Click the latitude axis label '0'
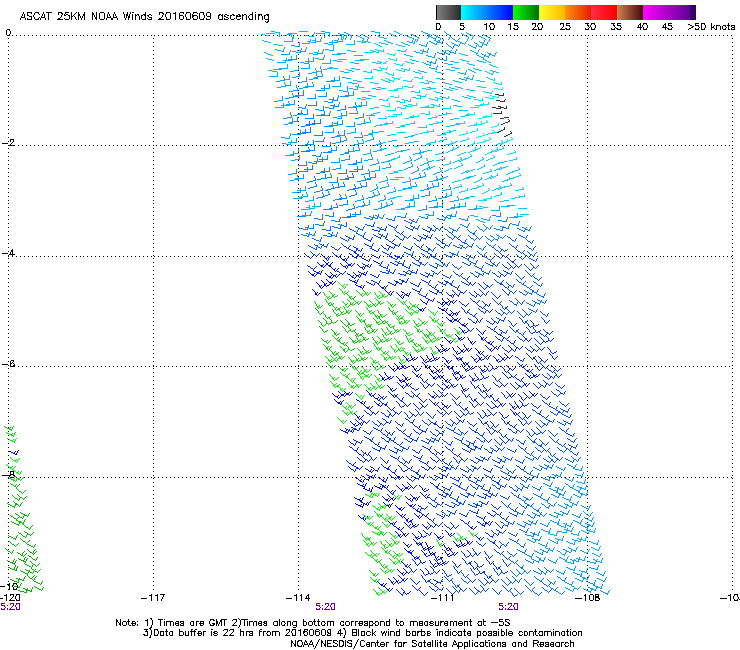 point(8,33)
